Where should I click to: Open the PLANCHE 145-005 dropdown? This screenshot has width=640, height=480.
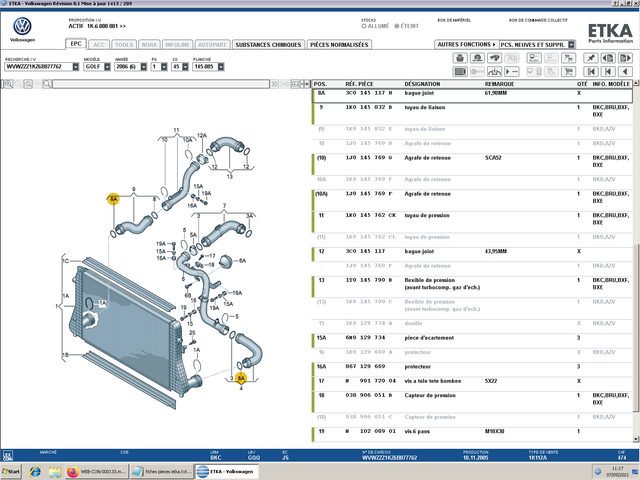click(220, 67)
